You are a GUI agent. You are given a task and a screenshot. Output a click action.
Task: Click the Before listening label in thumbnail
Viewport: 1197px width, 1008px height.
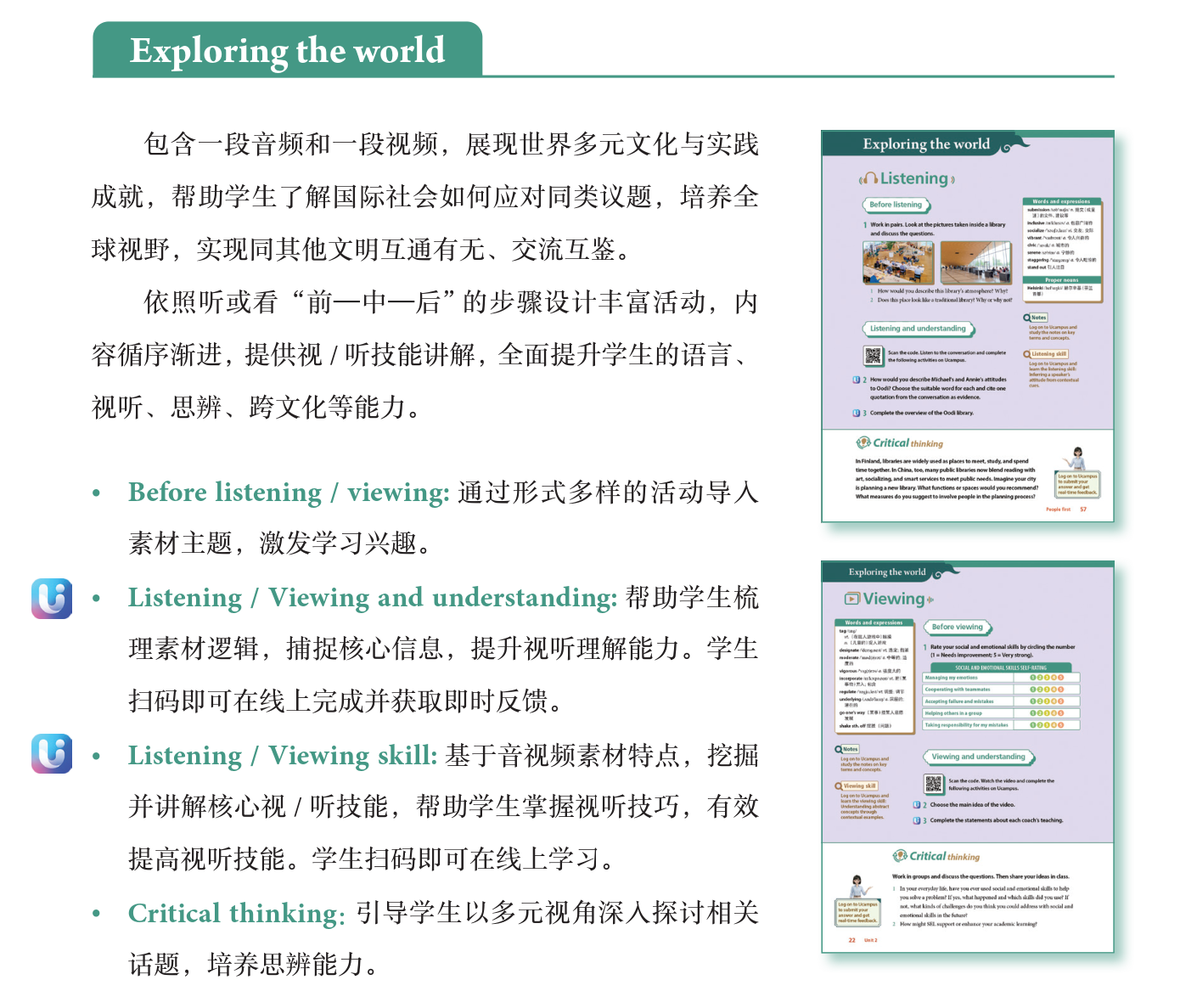[896, 205]
